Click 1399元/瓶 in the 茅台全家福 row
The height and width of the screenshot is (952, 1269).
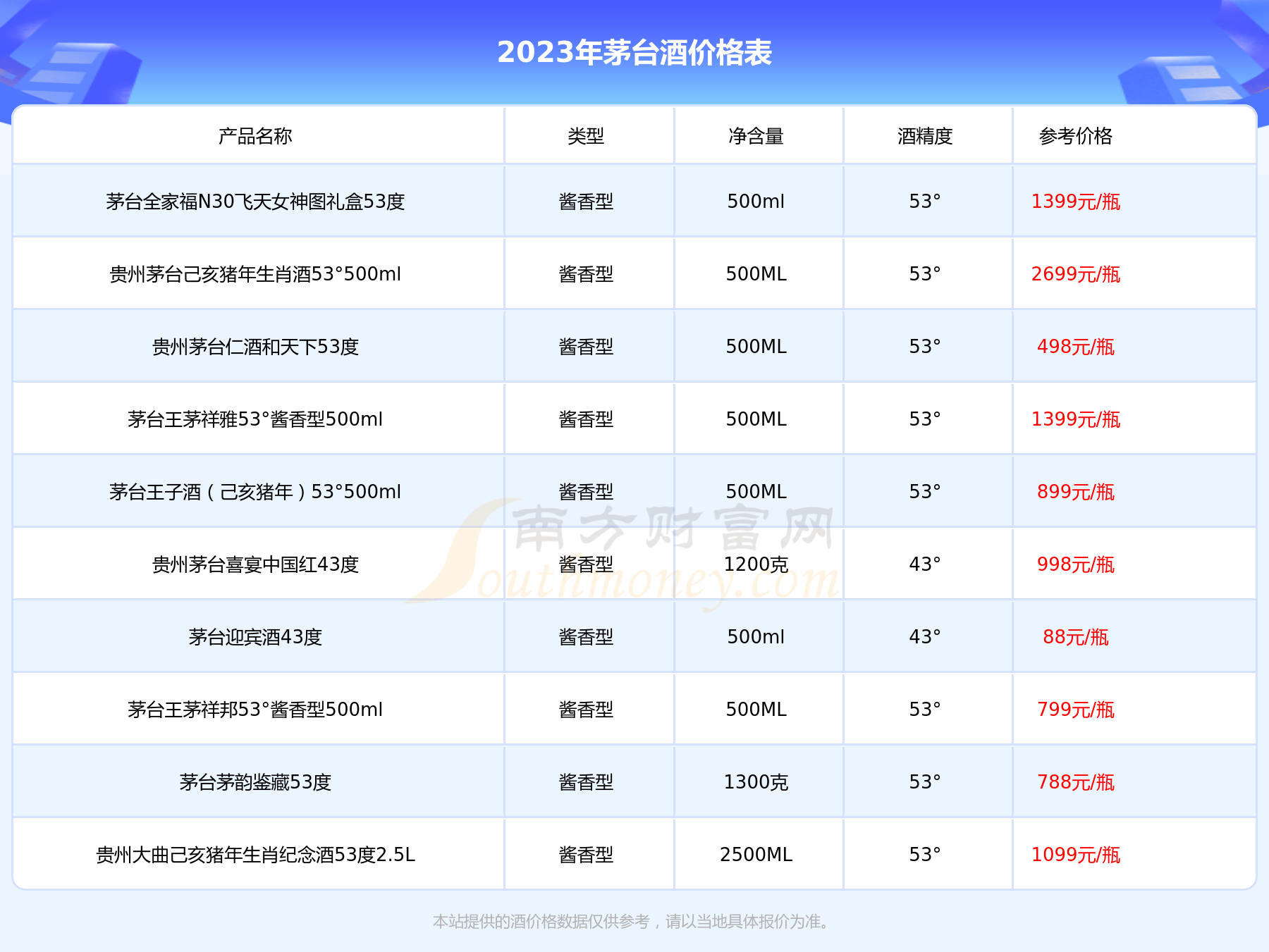coord(1075,202)
